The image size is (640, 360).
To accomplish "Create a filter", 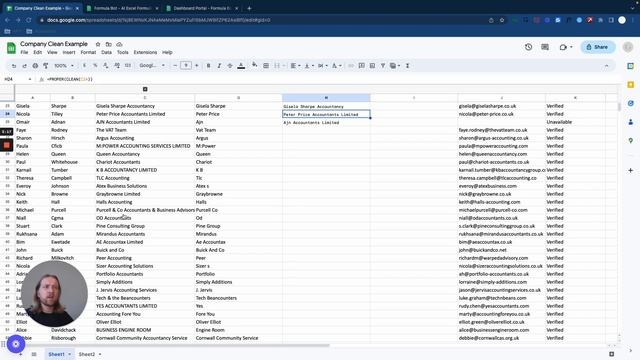I will [x=383, y=66].
